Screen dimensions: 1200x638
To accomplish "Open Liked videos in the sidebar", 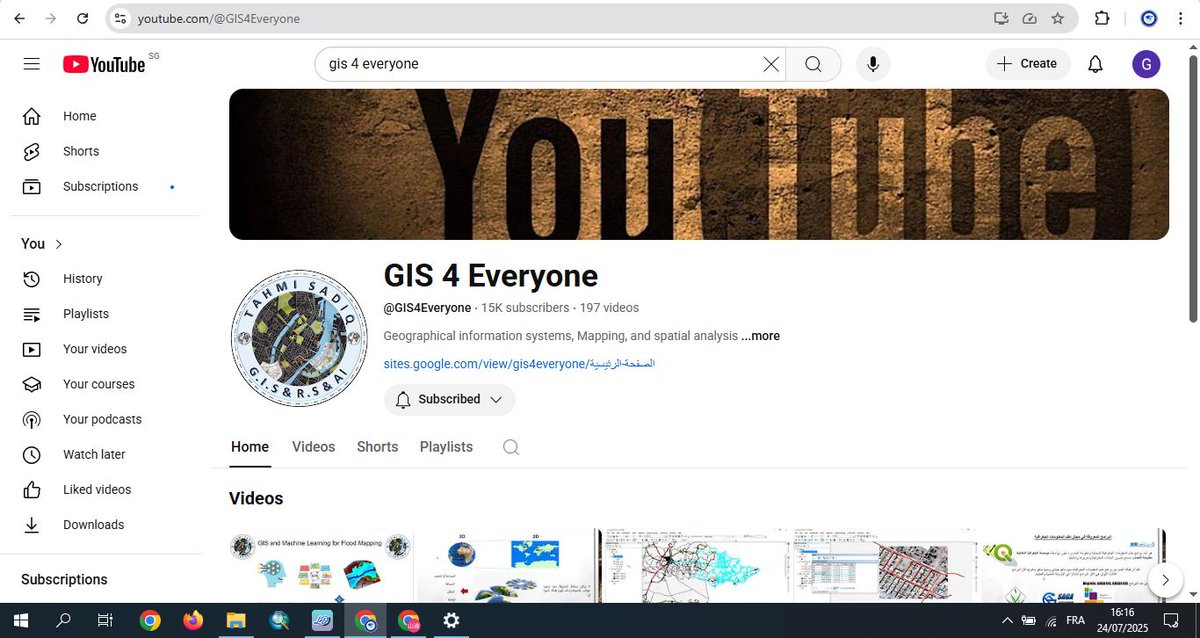I will click(x=105, y=489).
